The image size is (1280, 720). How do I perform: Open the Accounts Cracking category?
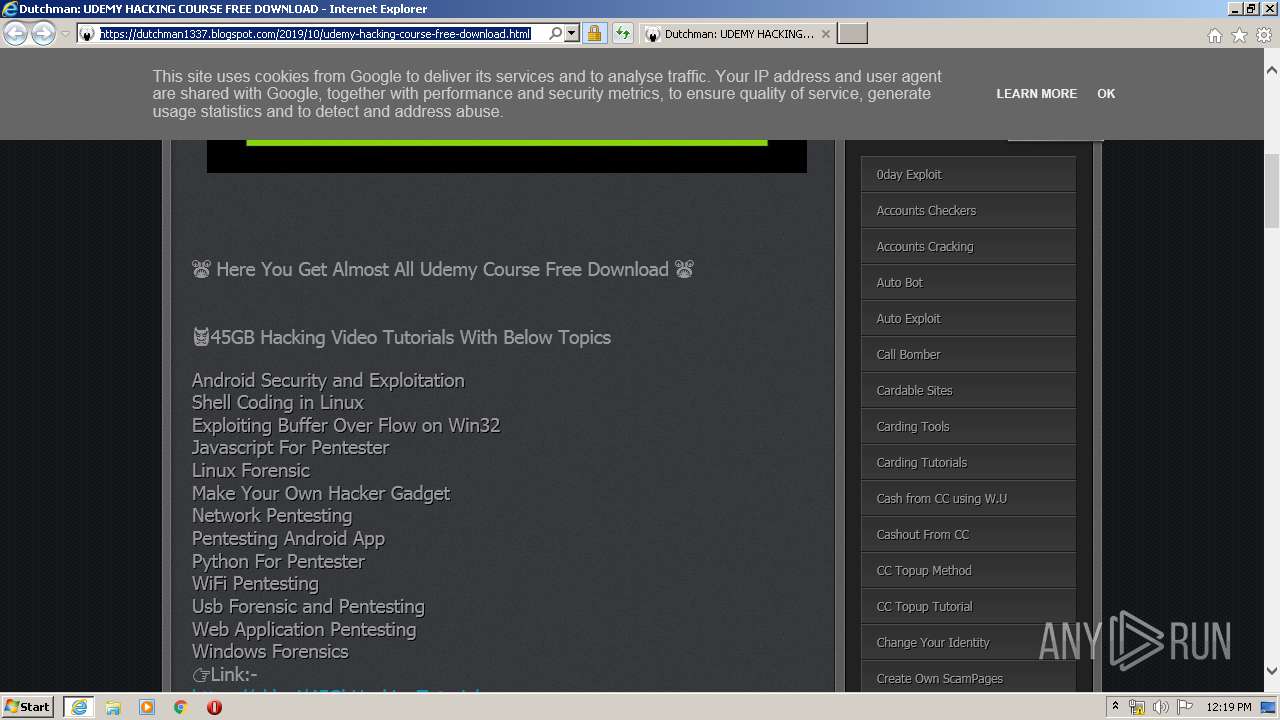(968, 246)
